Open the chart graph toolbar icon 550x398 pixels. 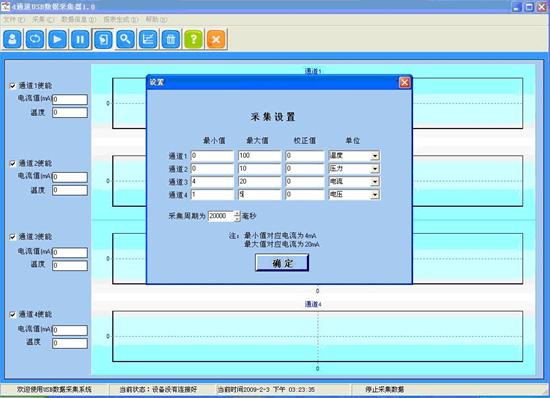148,39
